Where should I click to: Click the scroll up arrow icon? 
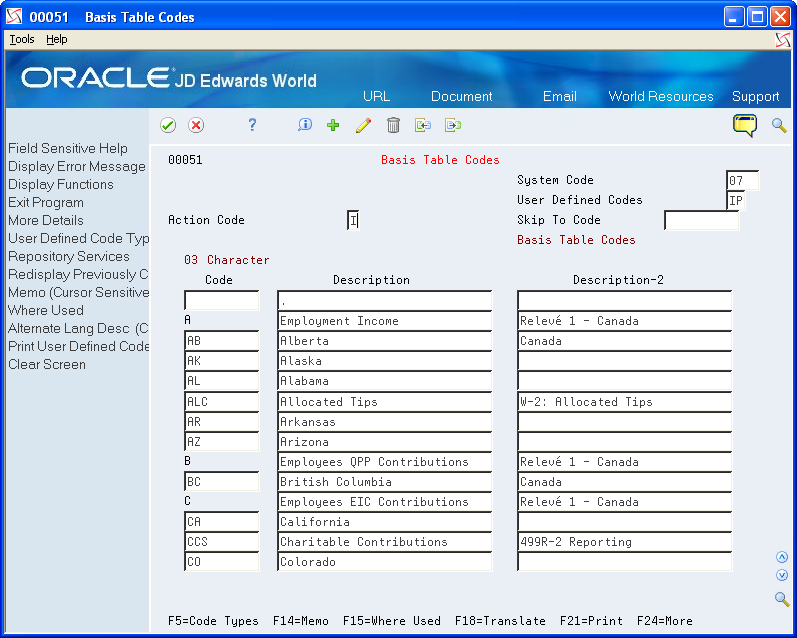(x=782, y=557)
